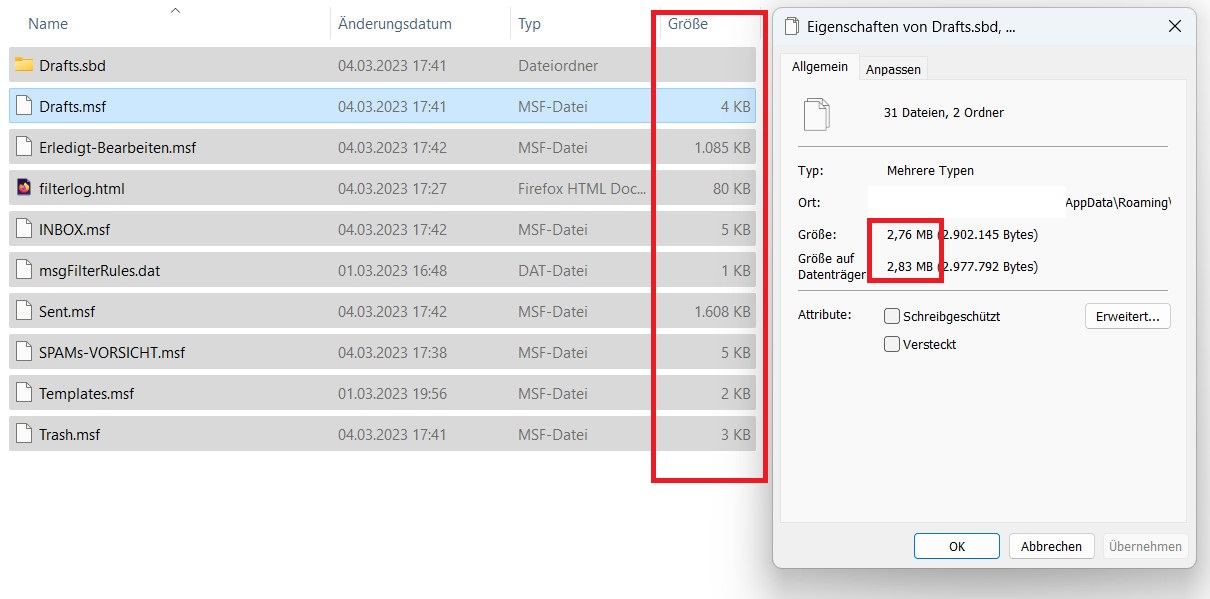Image resolution: width=1210 pixels, height=599 pixels.
Task: Click the OK button
Action: tap(957, 546)
